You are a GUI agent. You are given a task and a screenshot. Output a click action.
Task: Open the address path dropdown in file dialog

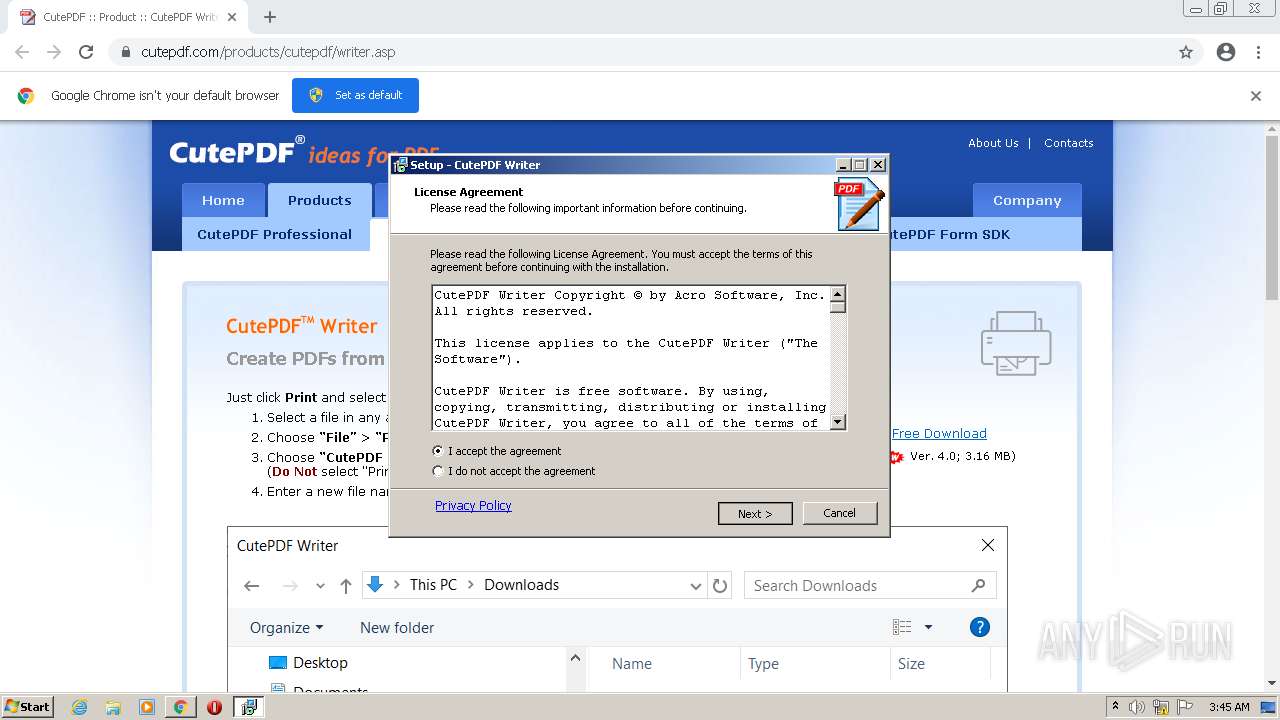coord(696,586)
